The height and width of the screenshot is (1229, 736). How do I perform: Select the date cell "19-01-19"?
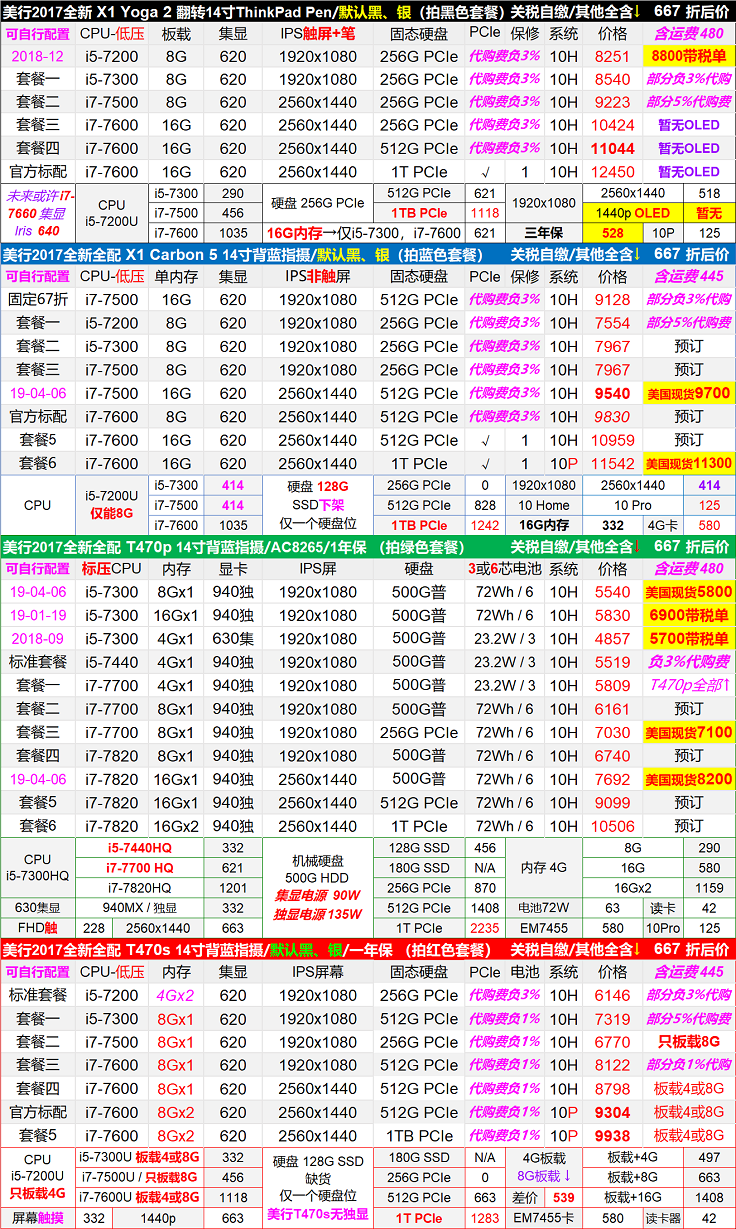tap(38, 615)
